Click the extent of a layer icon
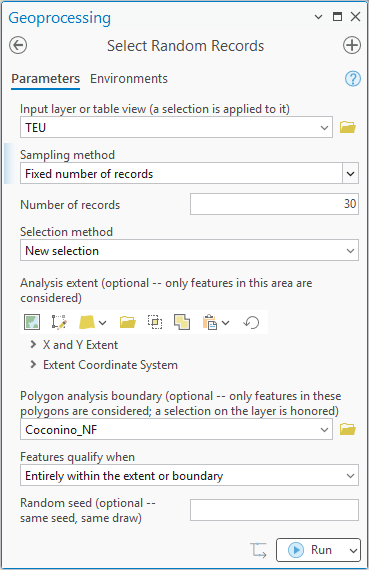The height and width of the screenshot is (570, 369). pyautogui.click(x=87, y=322)
